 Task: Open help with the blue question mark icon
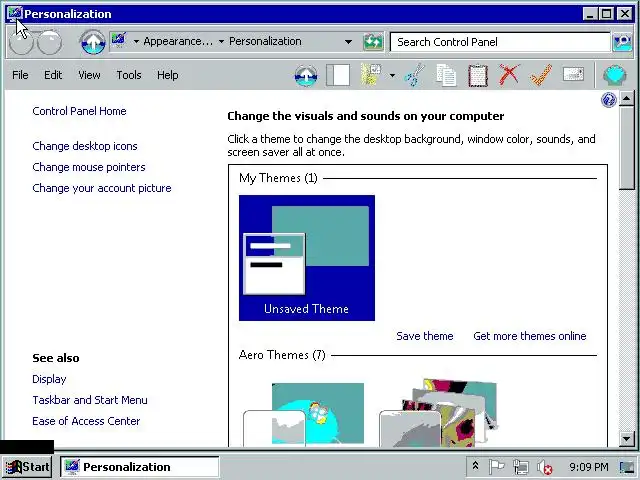click(x=609, y=100)
